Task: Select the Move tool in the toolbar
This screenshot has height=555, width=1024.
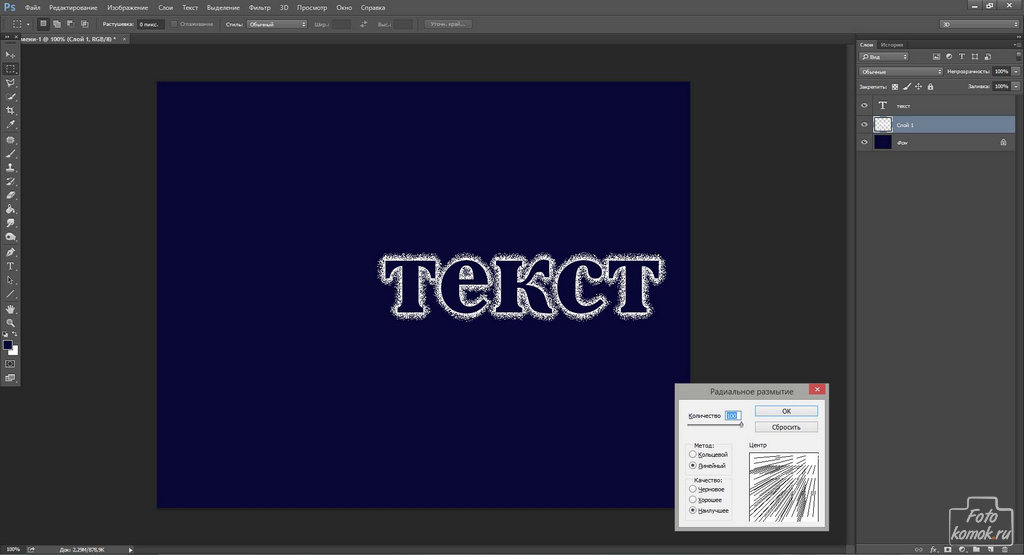Action: [x=11, y=54]
